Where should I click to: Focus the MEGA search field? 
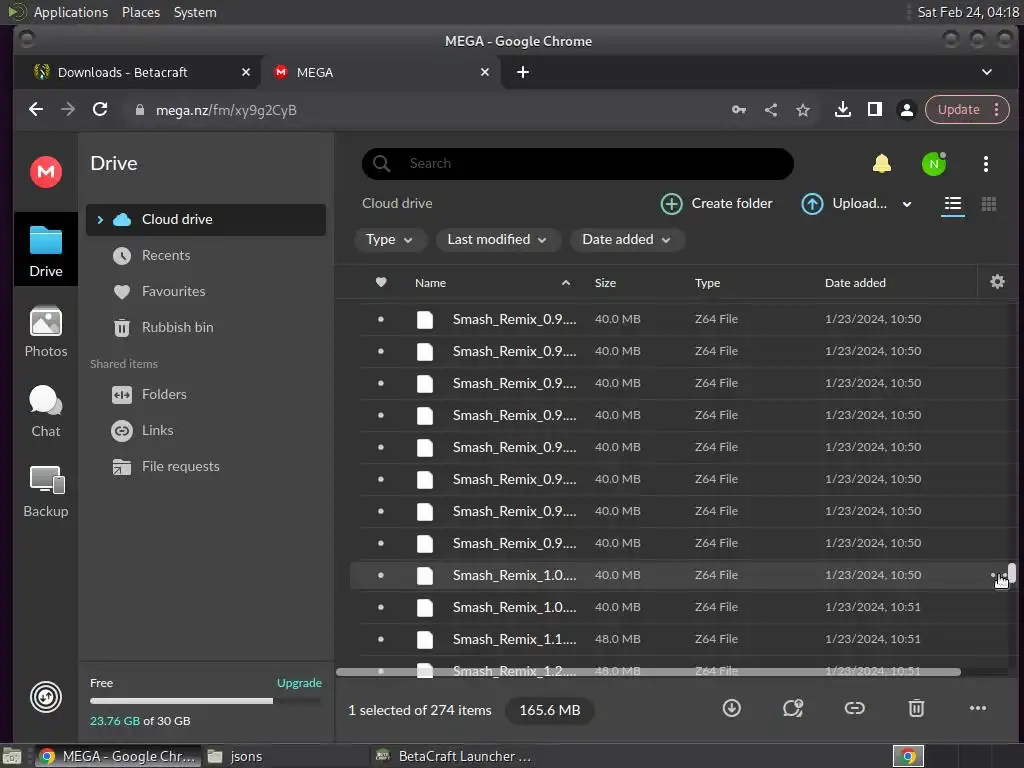tap(577, 163)
